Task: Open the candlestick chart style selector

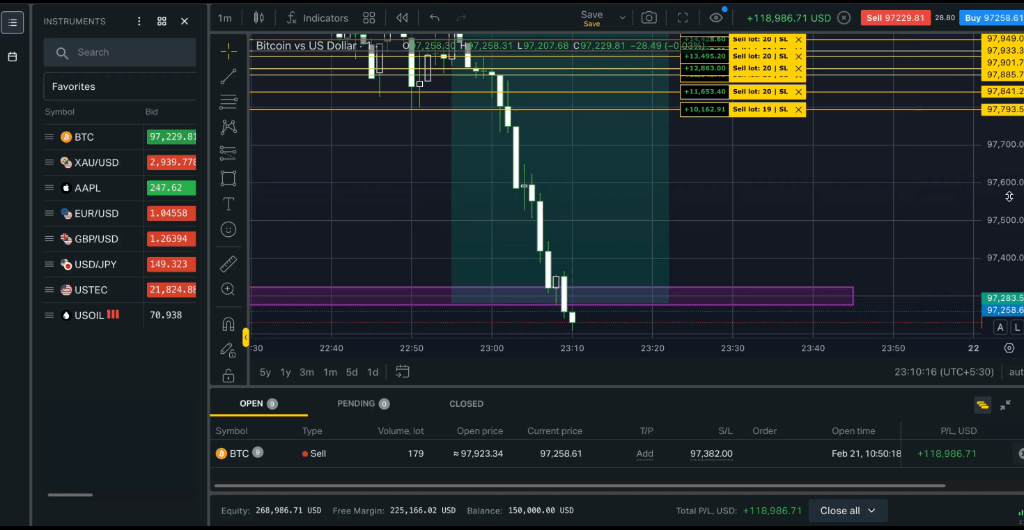Action: [x=259, y=18]
